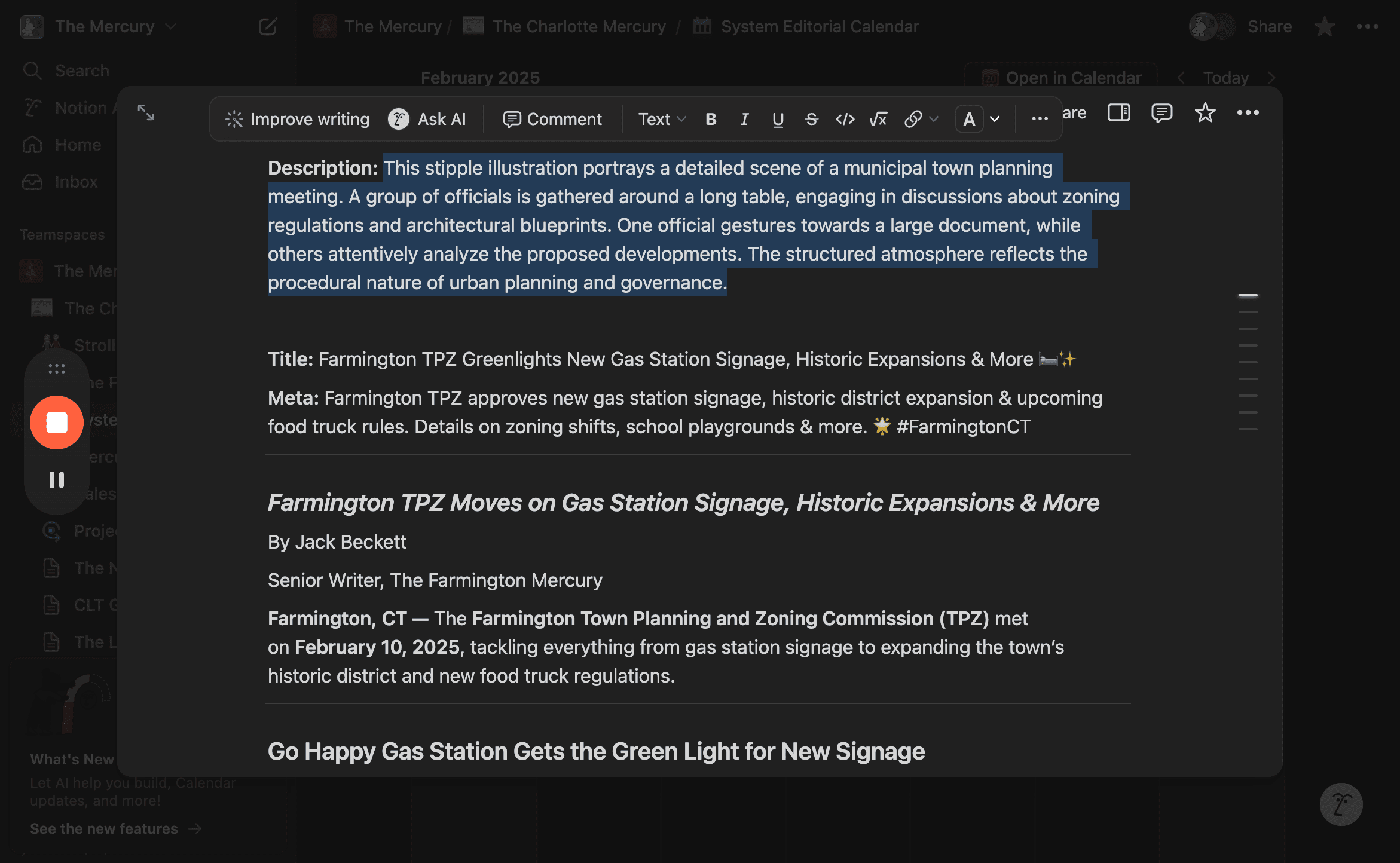Open Ask AI on the selection
This screenshot has width=1400, height=863.
tap(427, 120)
